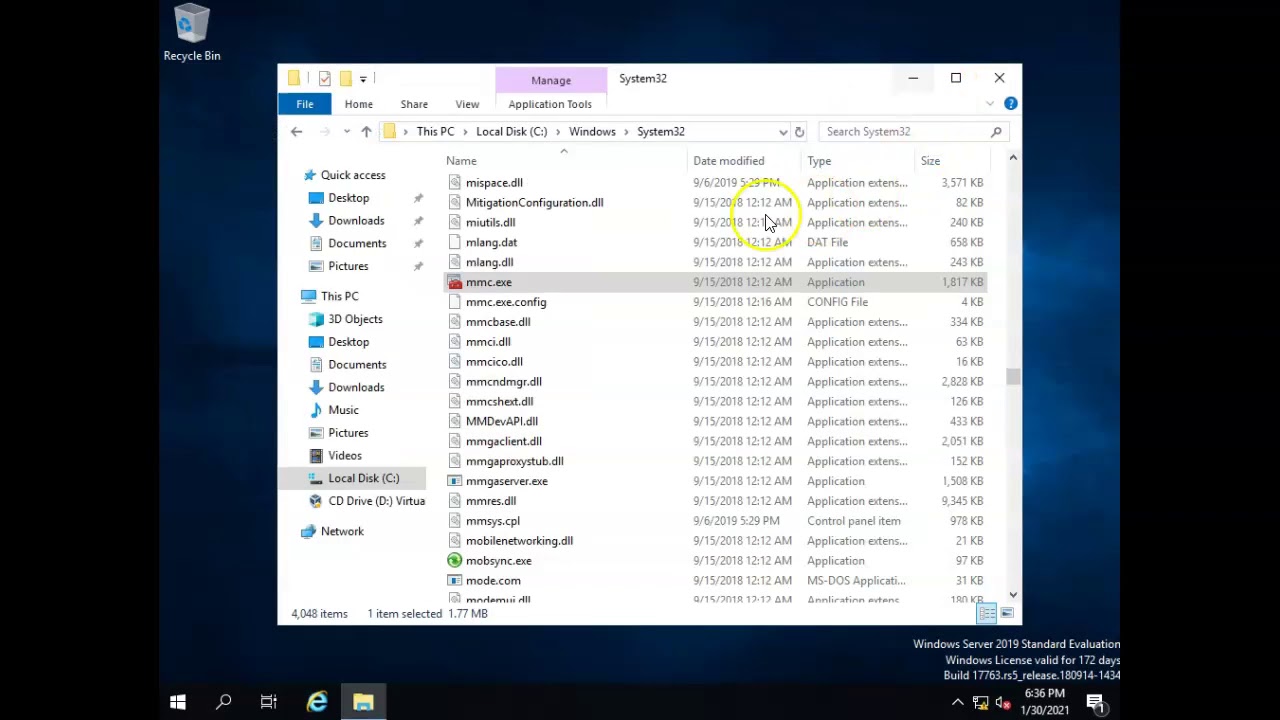Screen dimensions: 1280x720
Task: Select the Recycle Bin desktop icon
Action: (x=192, y=34)
